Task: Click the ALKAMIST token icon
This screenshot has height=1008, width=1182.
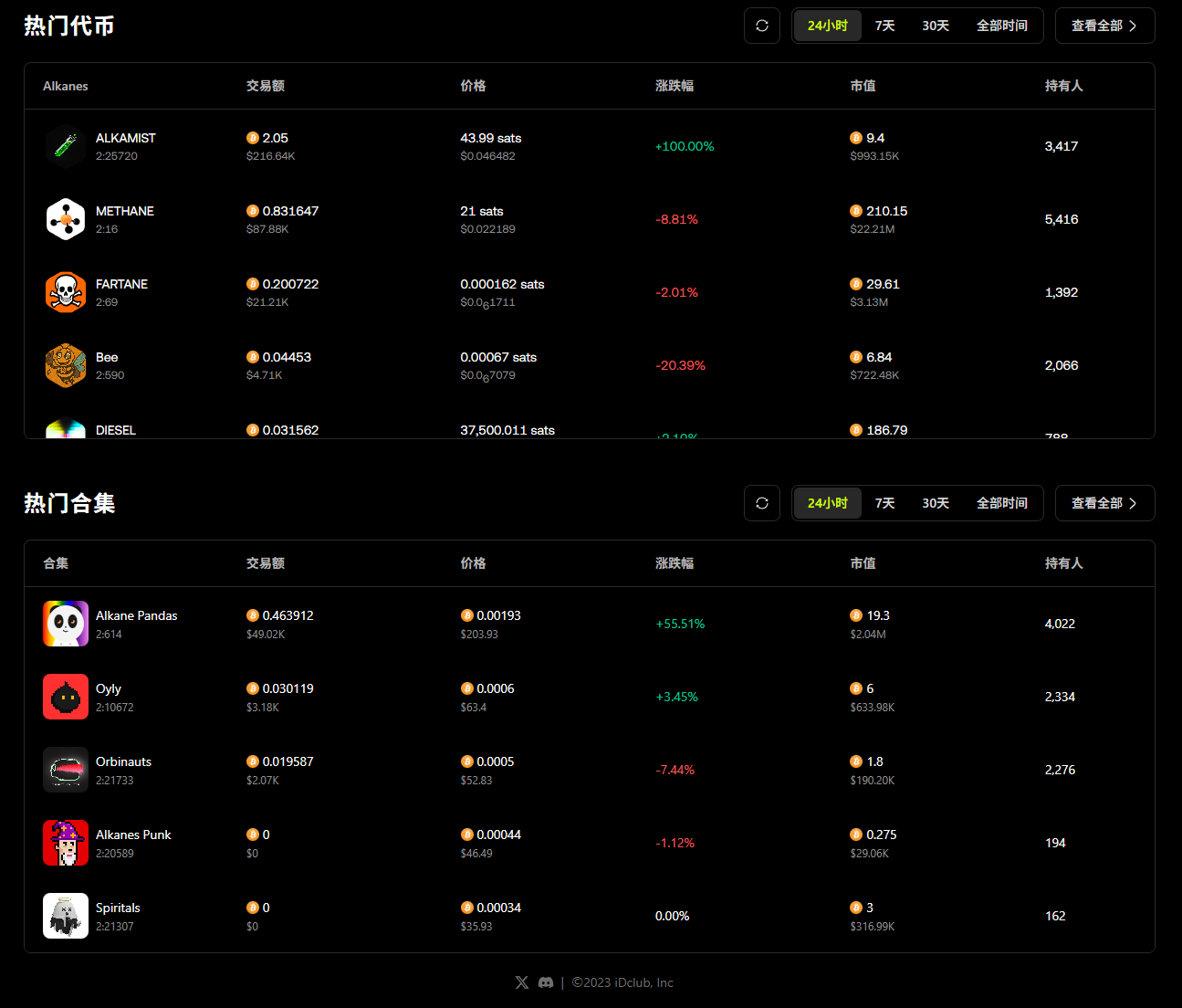Action: (66, 146)
